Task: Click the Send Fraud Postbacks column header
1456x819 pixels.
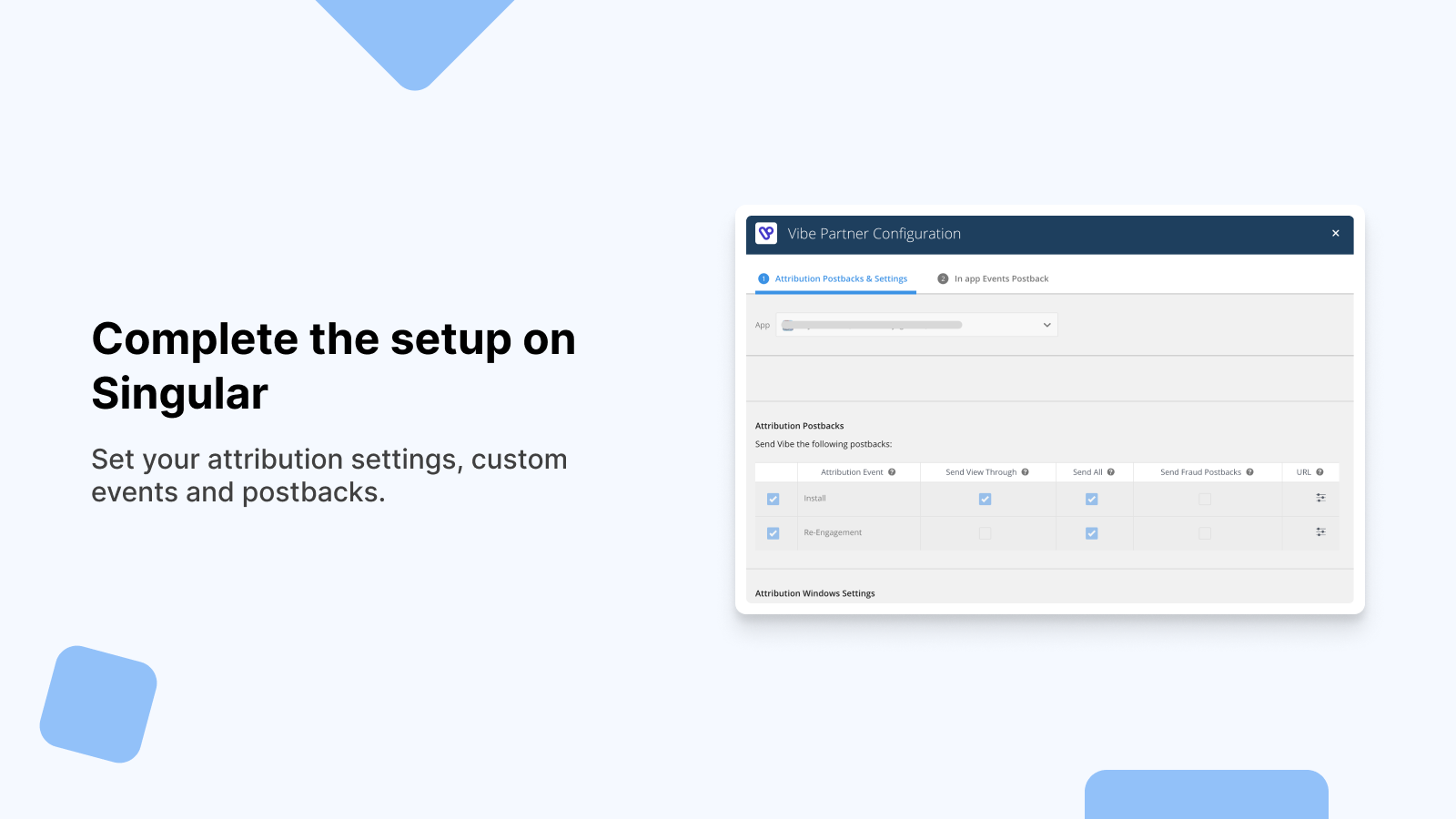Action: (1201, 472)
